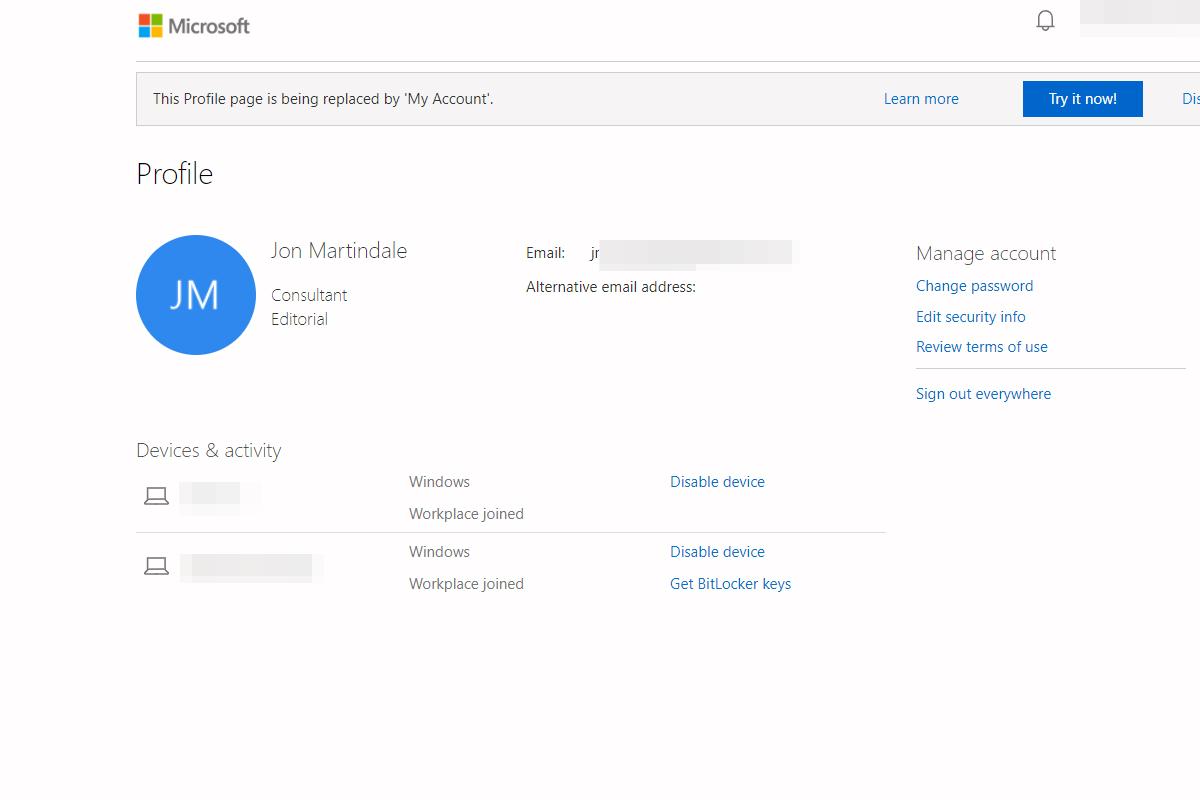Disable the first listed Windows device

[x=717, y=482]
